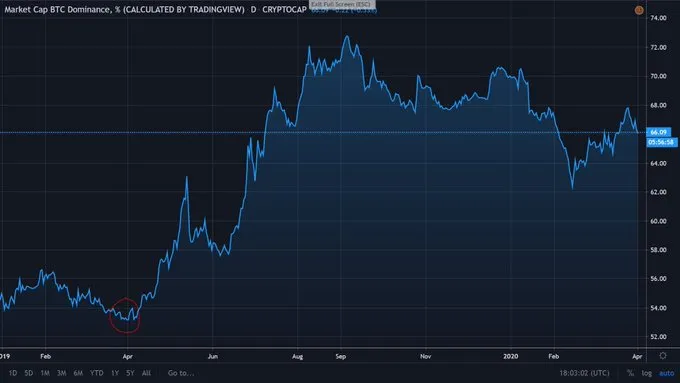The width and height of the screenshot is (680, 383).
Task: Click the current price label 66.09
Action: (x=658, y=132)
